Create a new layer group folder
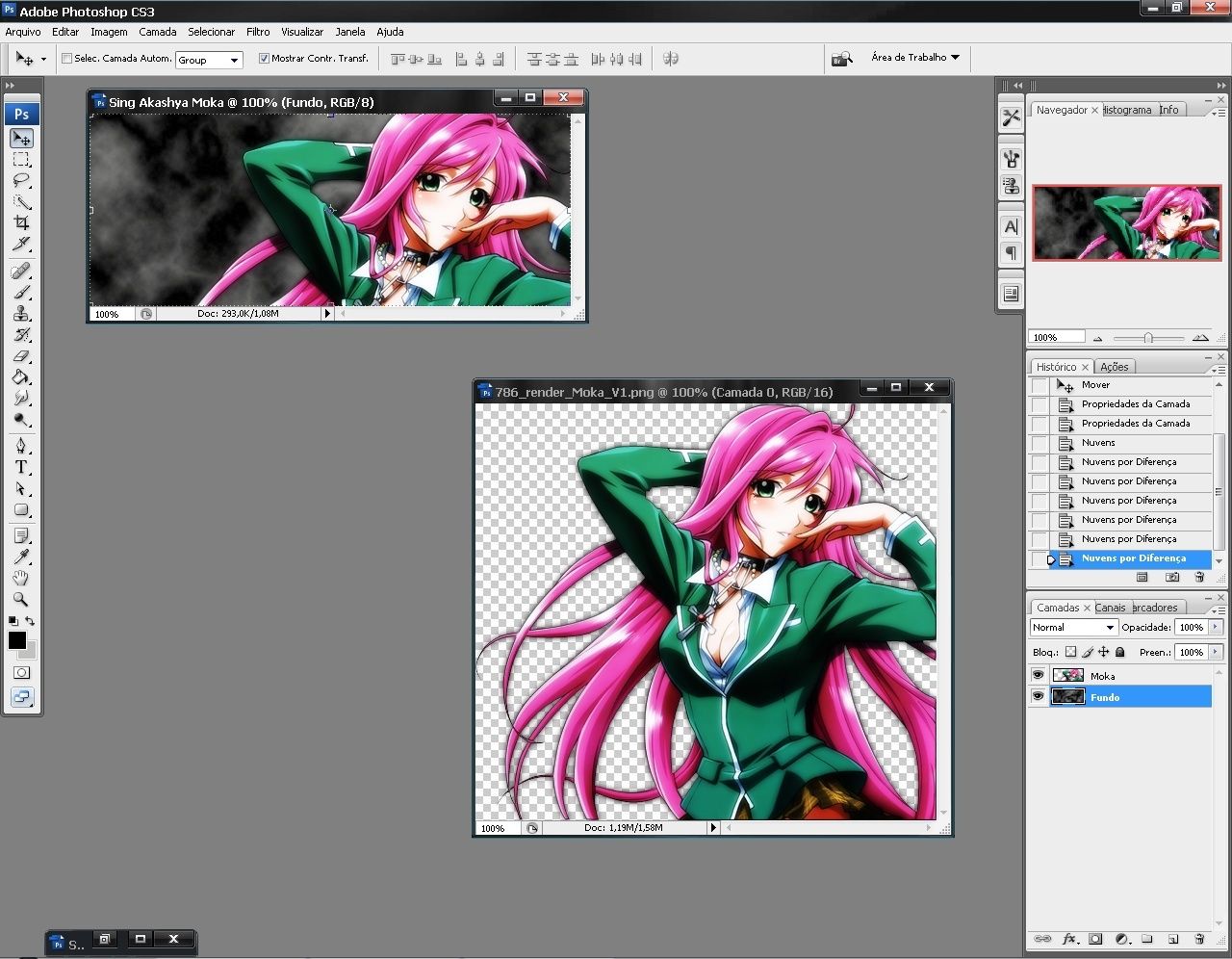This screenshot has width=1232, height=959. [x=1147, y=939]
